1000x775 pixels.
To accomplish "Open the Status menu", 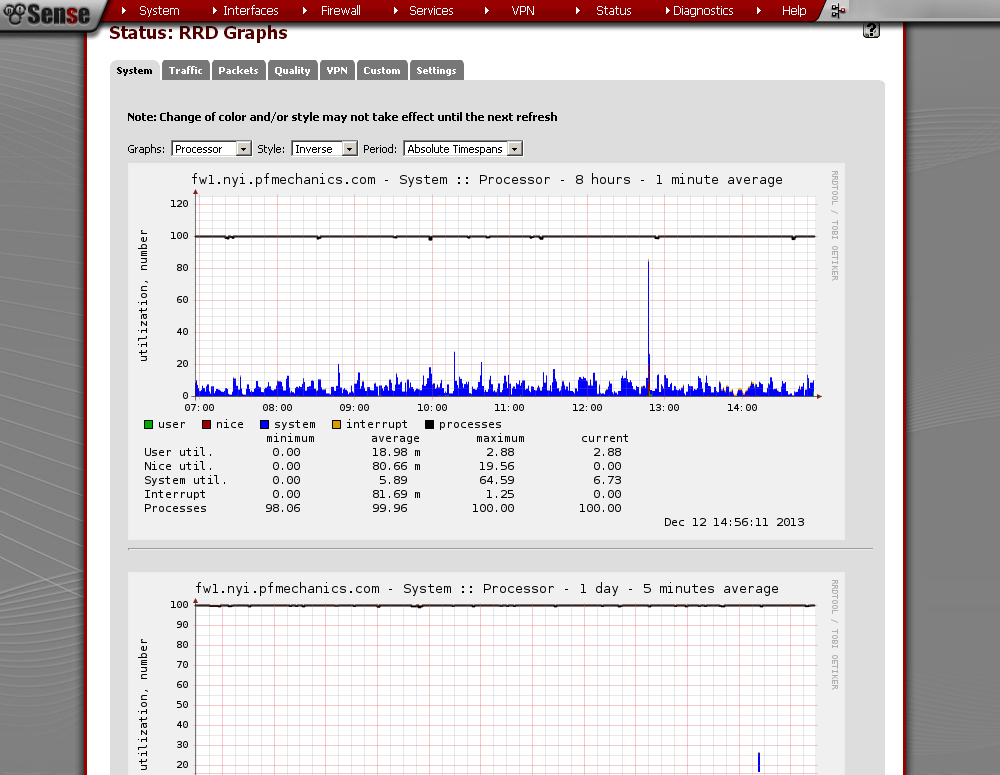I will pos(614,10).
